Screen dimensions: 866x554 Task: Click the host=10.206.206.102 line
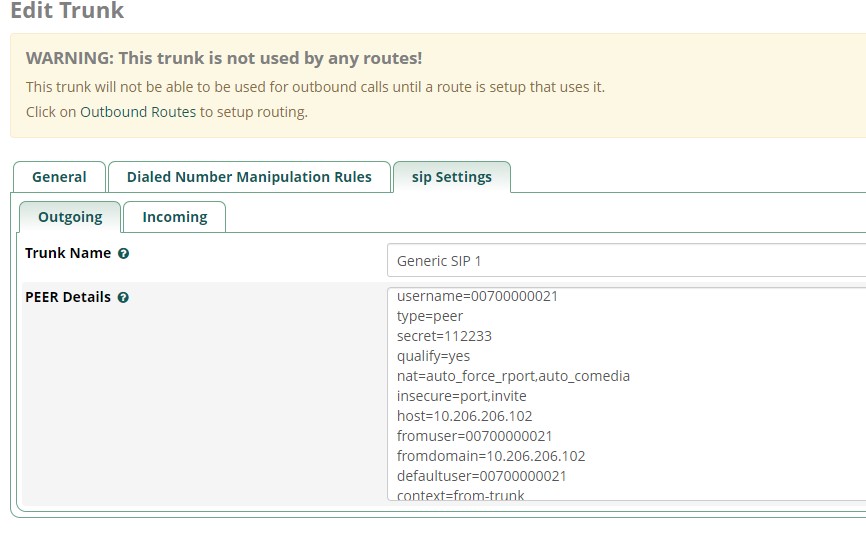point(464,416)
